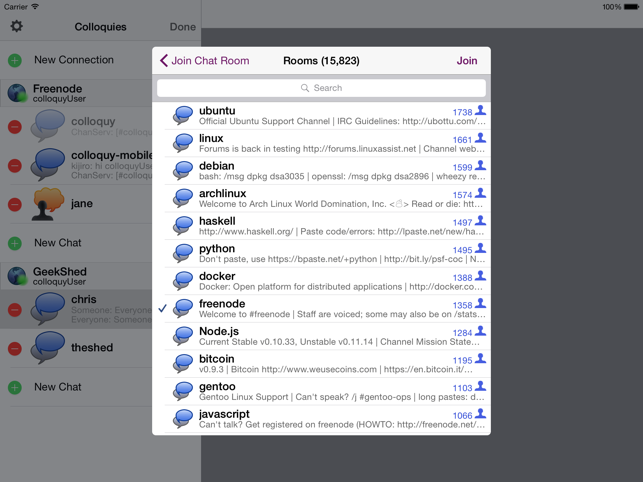
Task: Click the theshed chat bubble icon
Action: pos(48,348)
